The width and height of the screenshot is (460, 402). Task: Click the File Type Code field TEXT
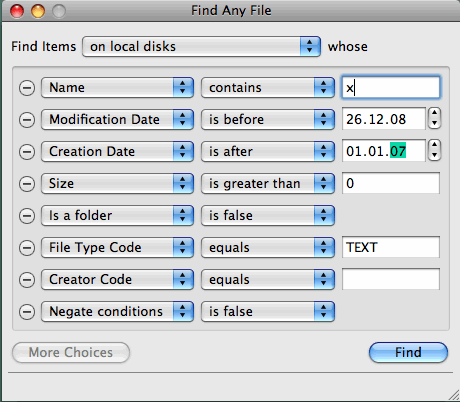(x=391, y=247)
